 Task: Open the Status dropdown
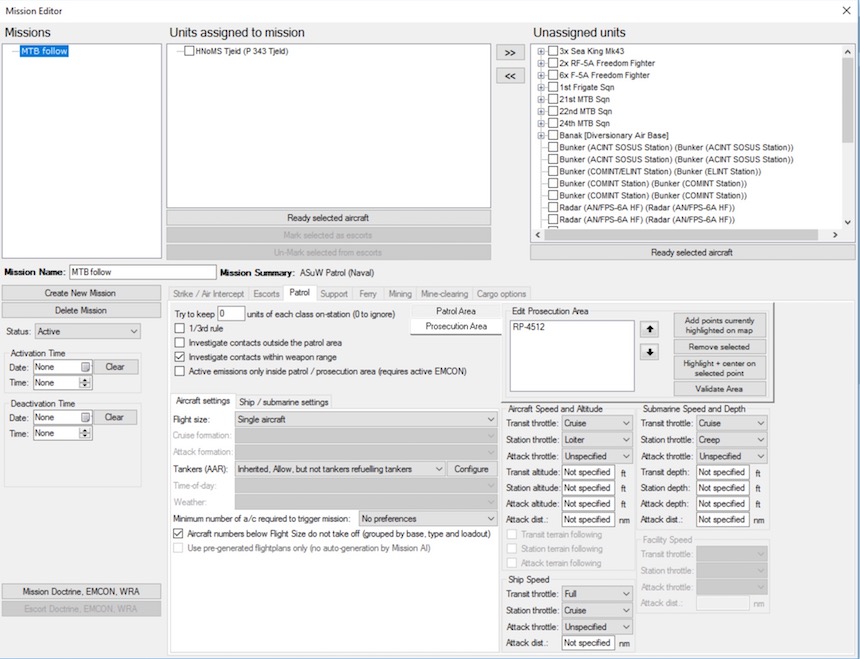point(88,332)
